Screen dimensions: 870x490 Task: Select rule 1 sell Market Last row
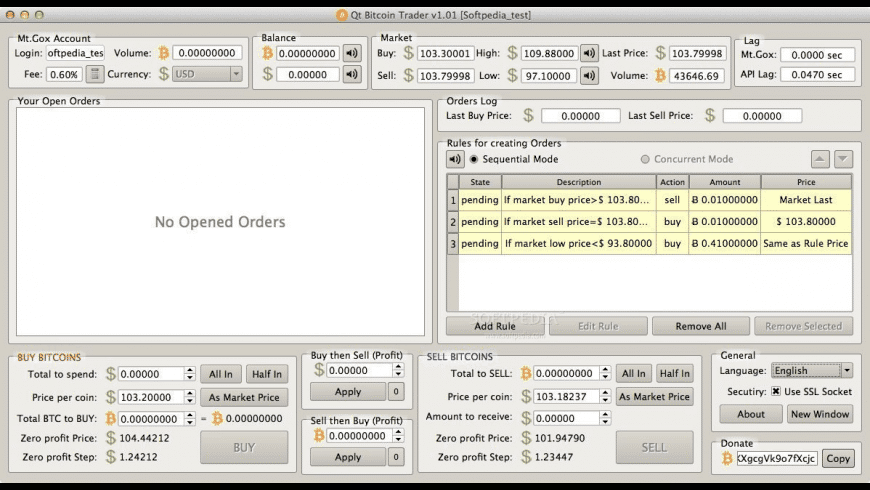649,200
